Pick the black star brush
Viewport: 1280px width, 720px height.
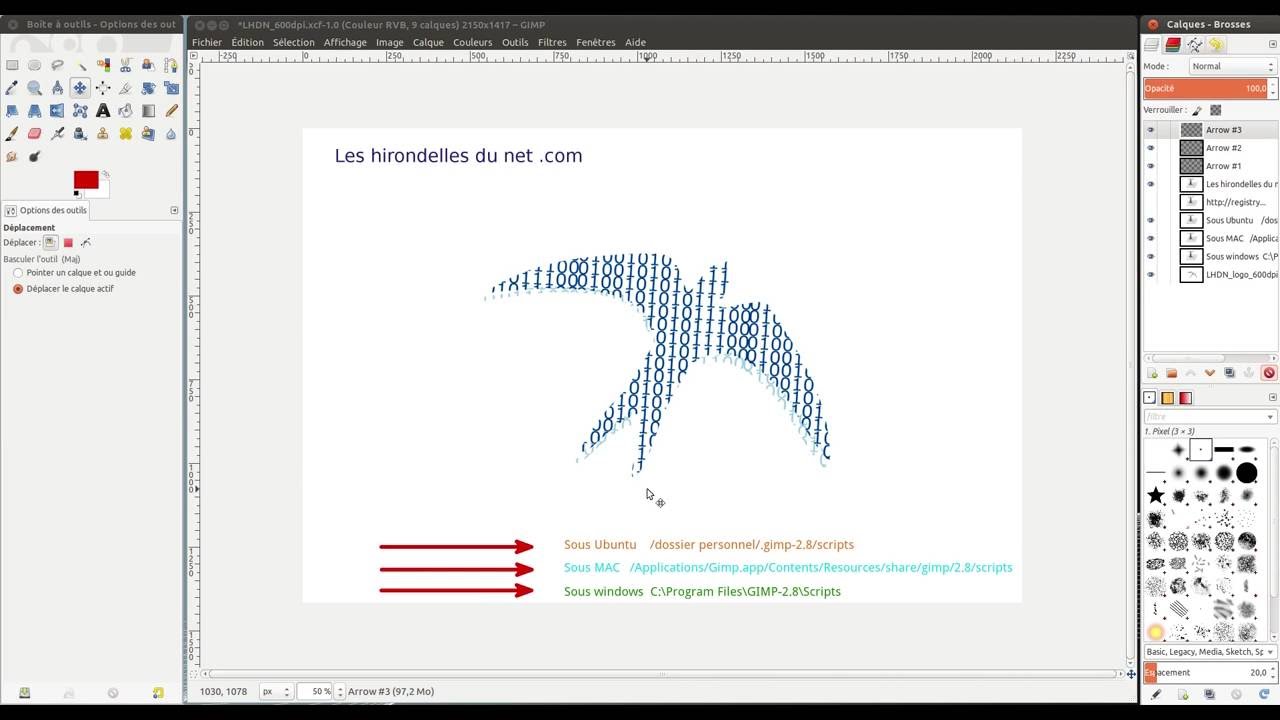point(1156,495)
